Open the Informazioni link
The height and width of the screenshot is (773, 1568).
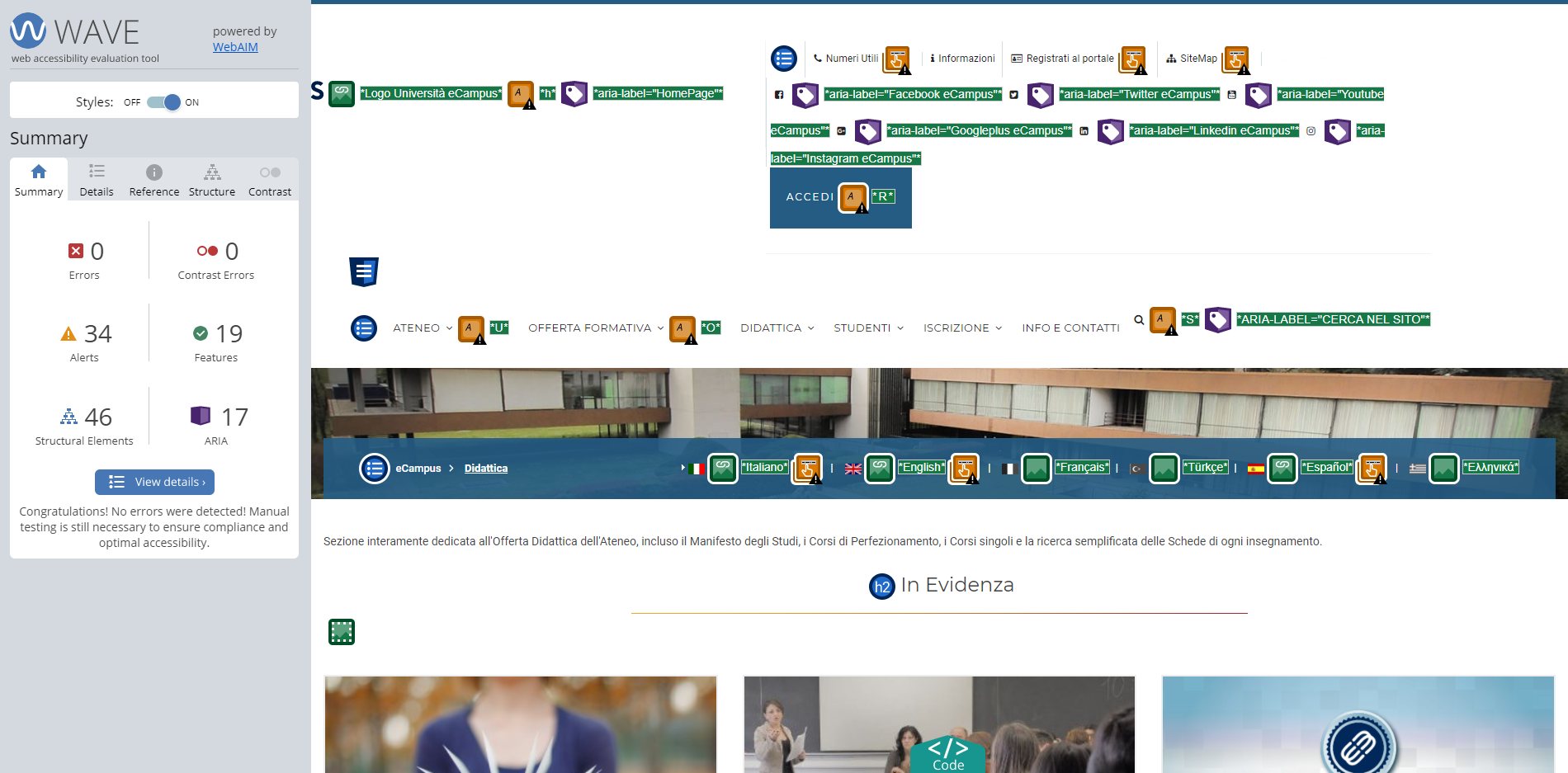(x=962, y=59)
